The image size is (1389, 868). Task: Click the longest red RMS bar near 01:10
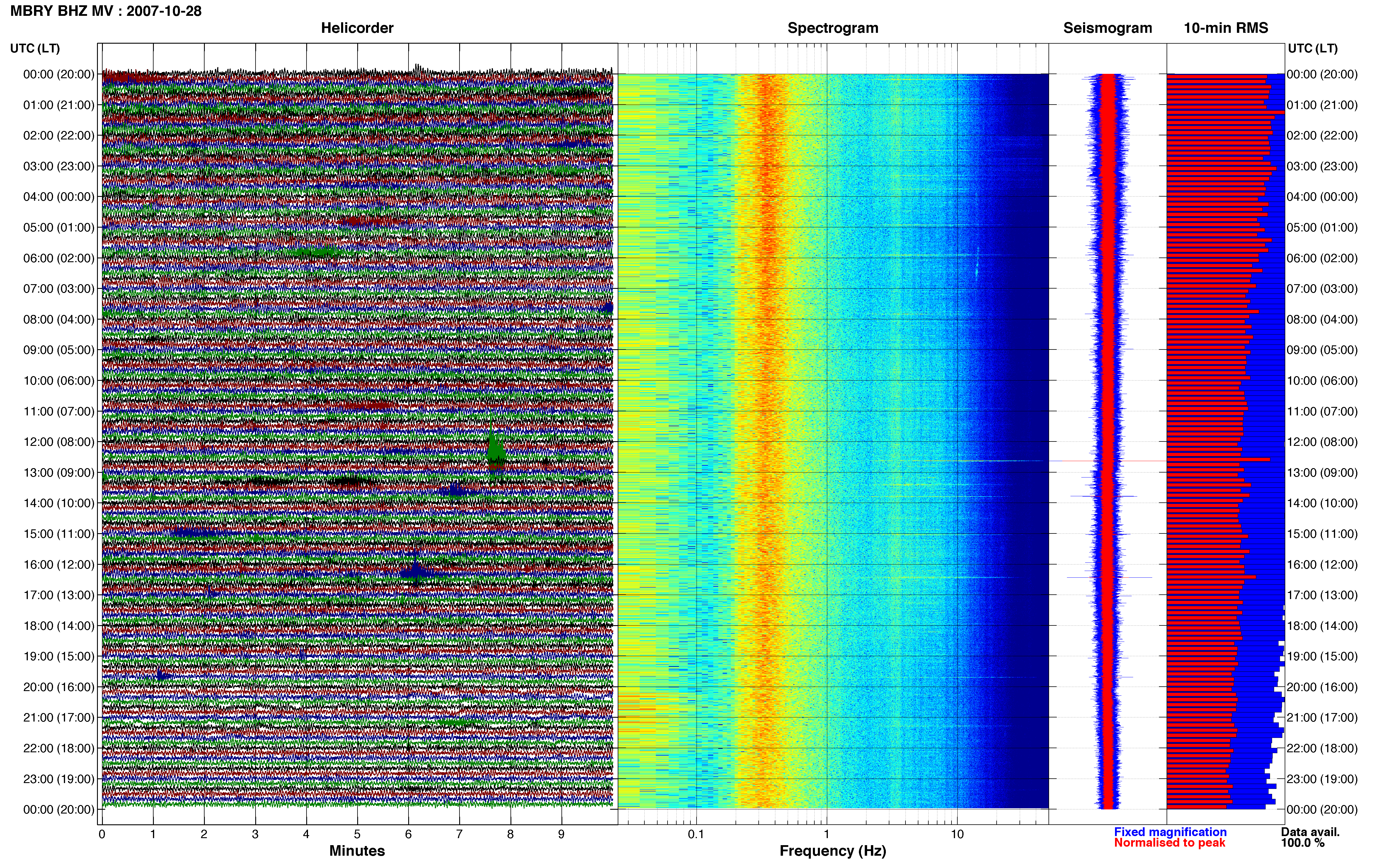coord(1225,112)
